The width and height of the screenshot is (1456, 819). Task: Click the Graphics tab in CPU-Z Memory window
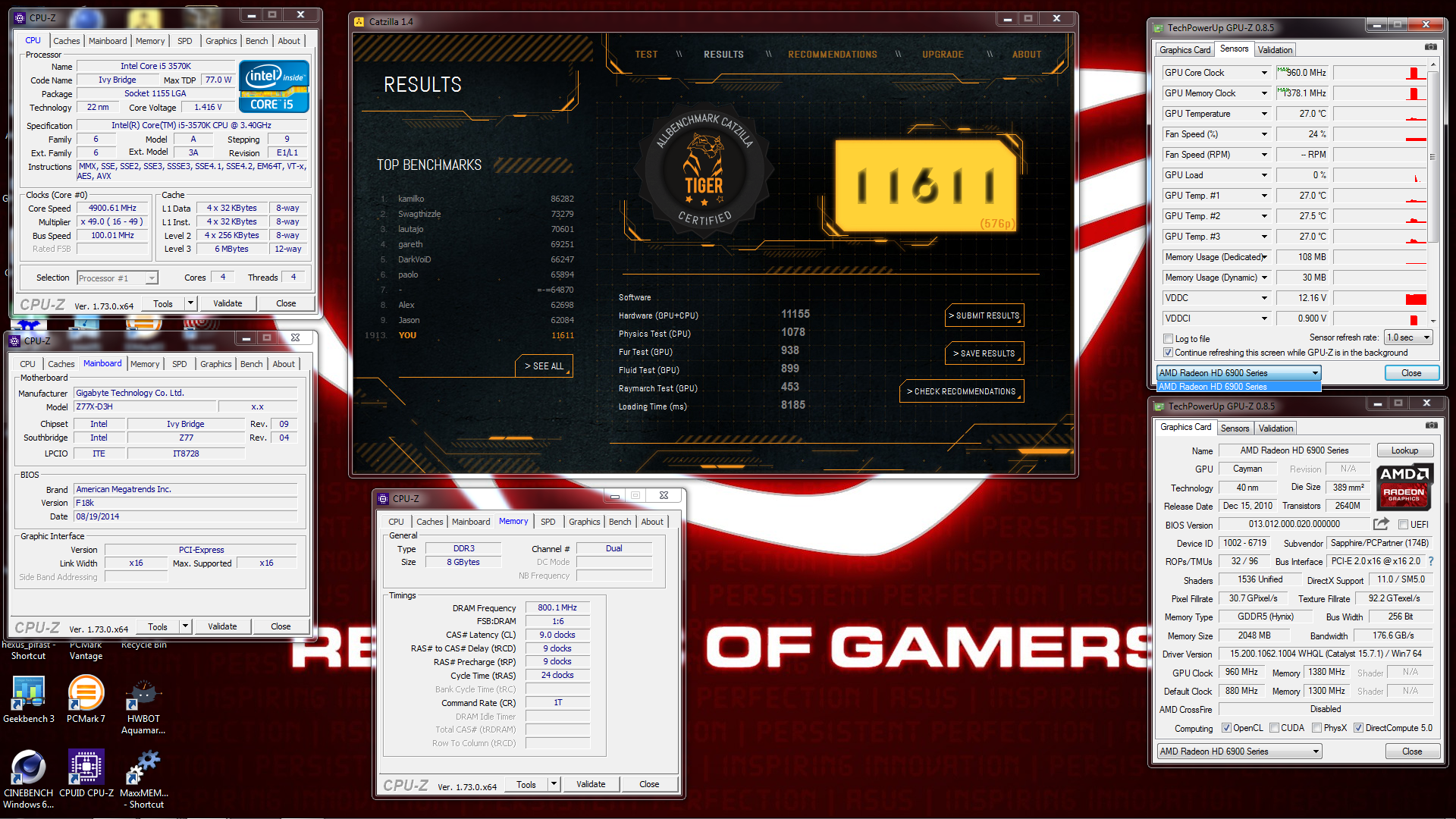[x=584, y=522]
